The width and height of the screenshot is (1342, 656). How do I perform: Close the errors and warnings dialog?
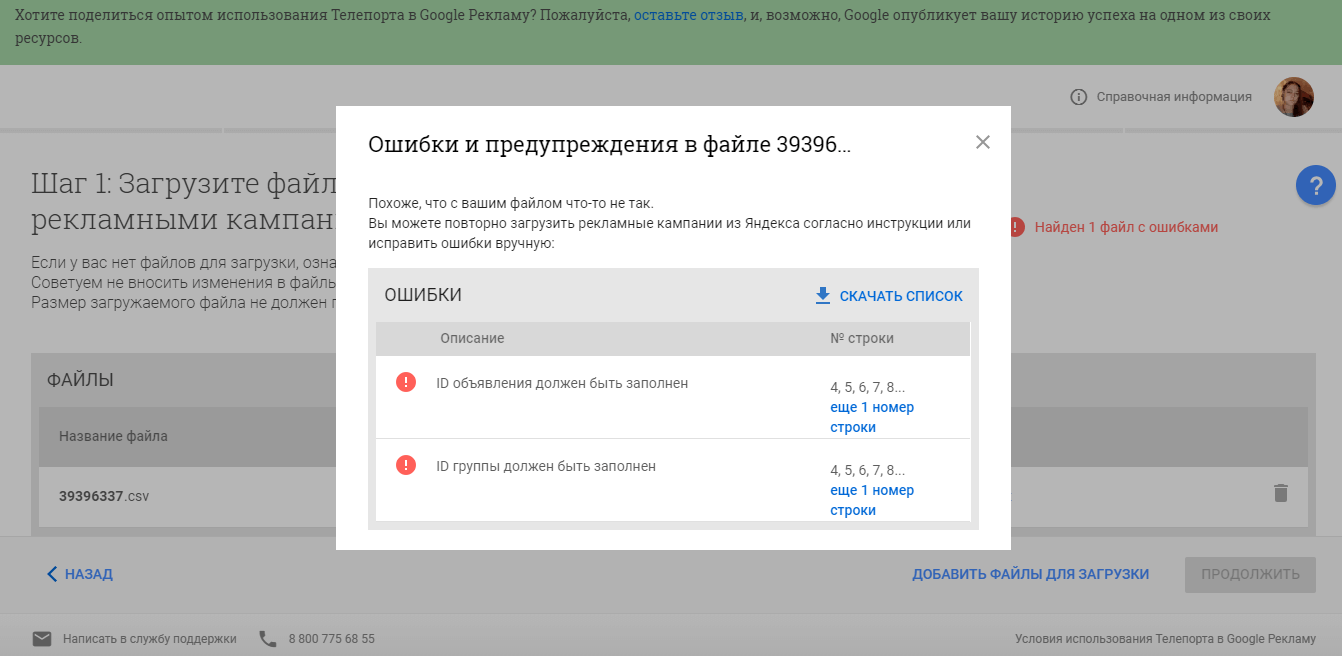982,142
